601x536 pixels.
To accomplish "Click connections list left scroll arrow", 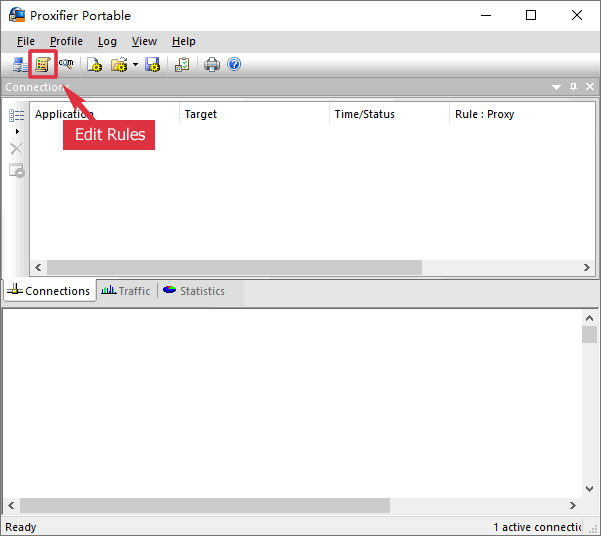I will point(38,267).
